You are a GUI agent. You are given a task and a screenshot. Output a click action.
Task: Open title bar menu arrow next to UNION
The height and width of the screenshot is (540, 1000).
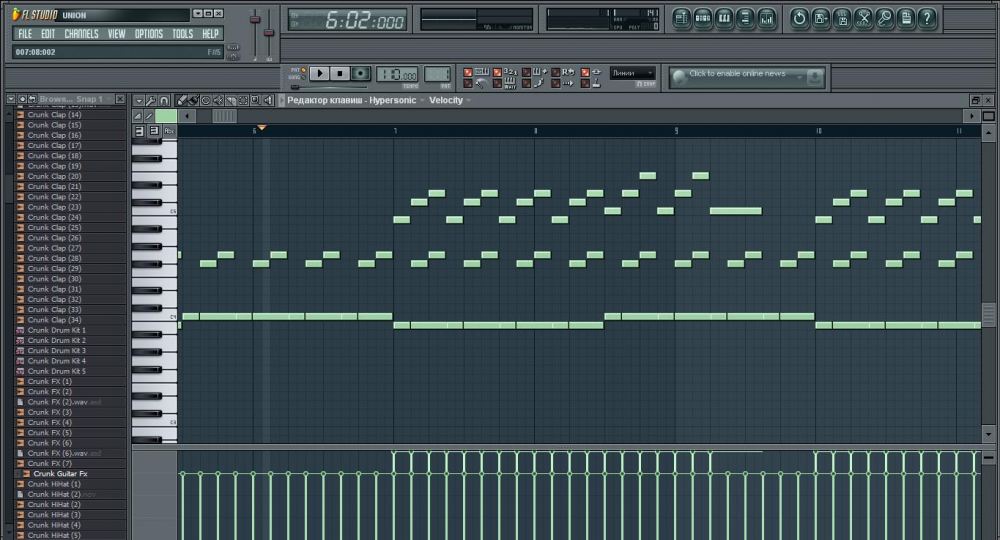[198, 13]
